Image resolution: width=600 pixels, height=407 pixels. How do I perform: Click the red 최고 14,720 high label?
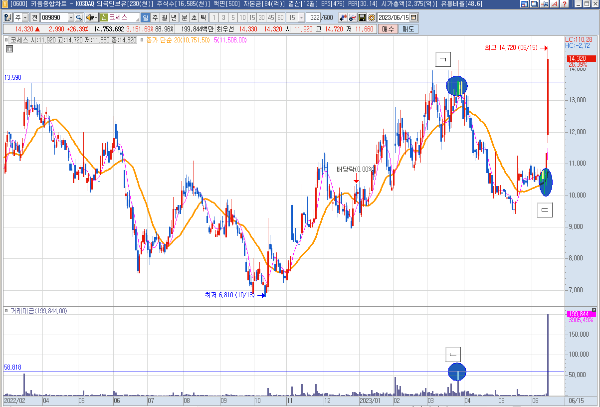(511, 48)
